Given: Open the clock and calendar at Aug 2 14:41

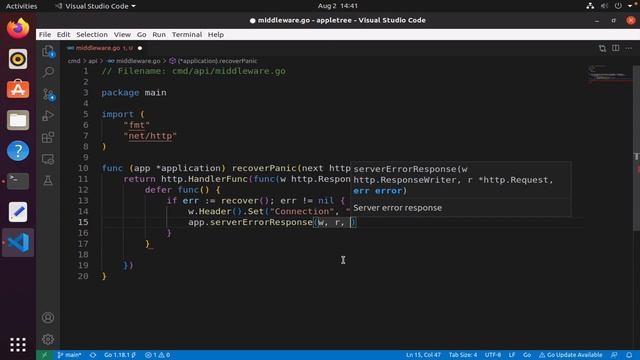Looking at the screenshot, I should coord(338,6).
